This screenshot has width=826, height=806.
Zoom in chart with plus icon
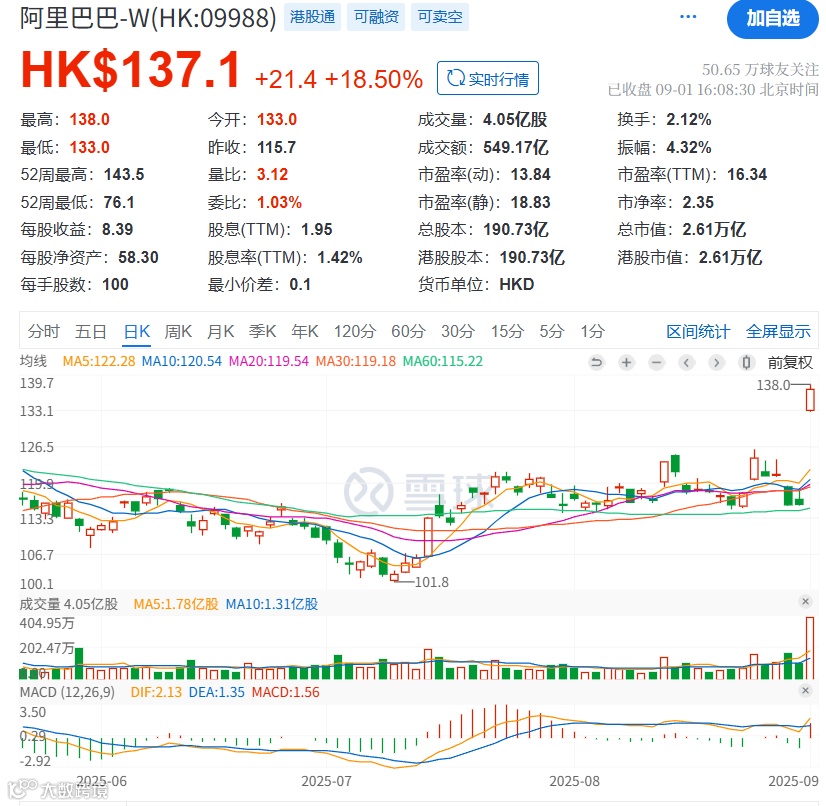point(626,362)
